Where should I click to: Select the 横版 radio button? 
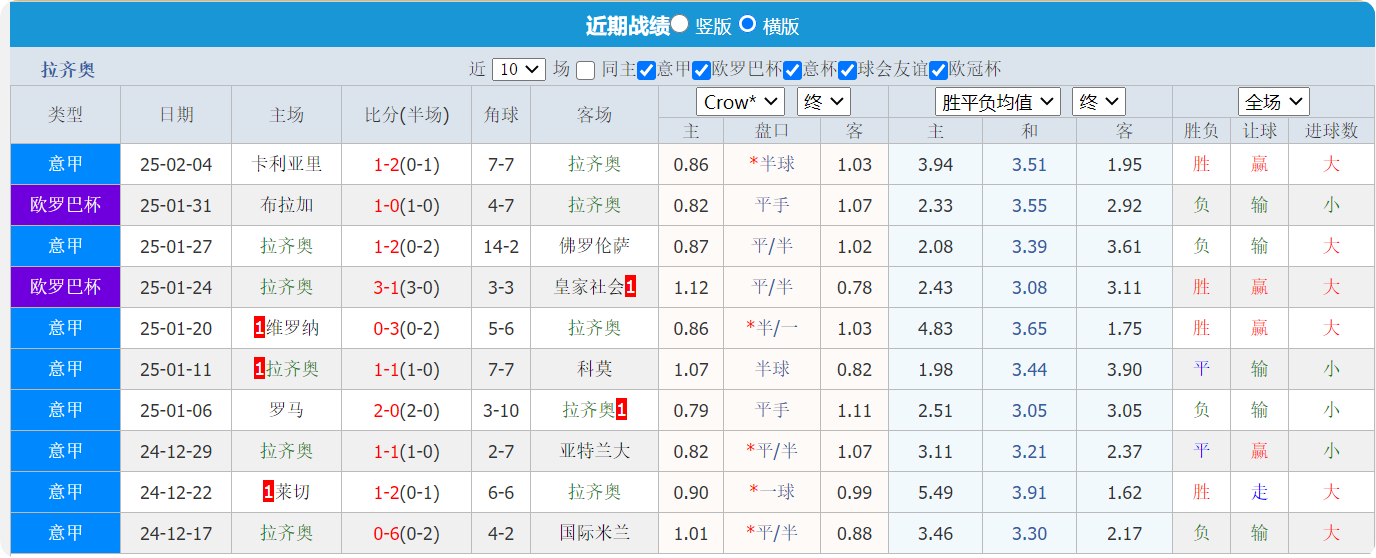[747, 25]
